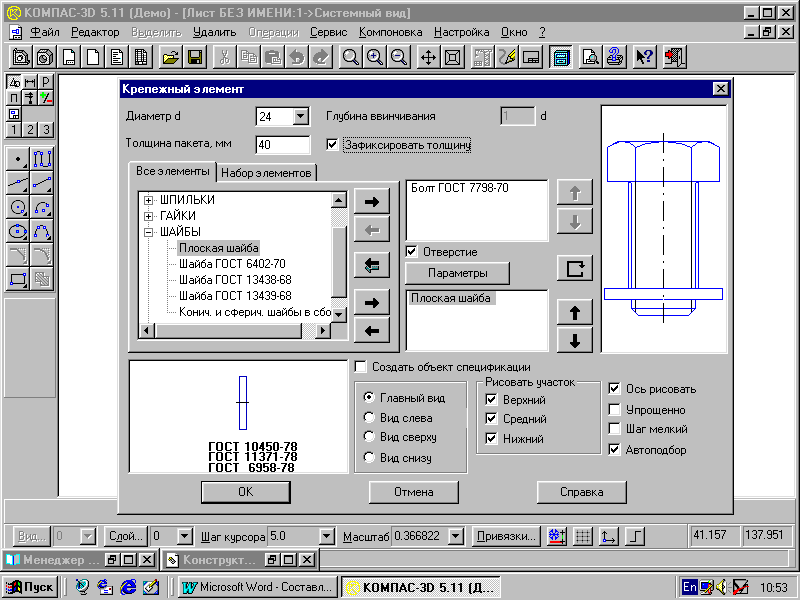Image resolution: width=800 pixels, height=600 pixels.
Task: Click the Справка button
Action: tap(582, 492)
